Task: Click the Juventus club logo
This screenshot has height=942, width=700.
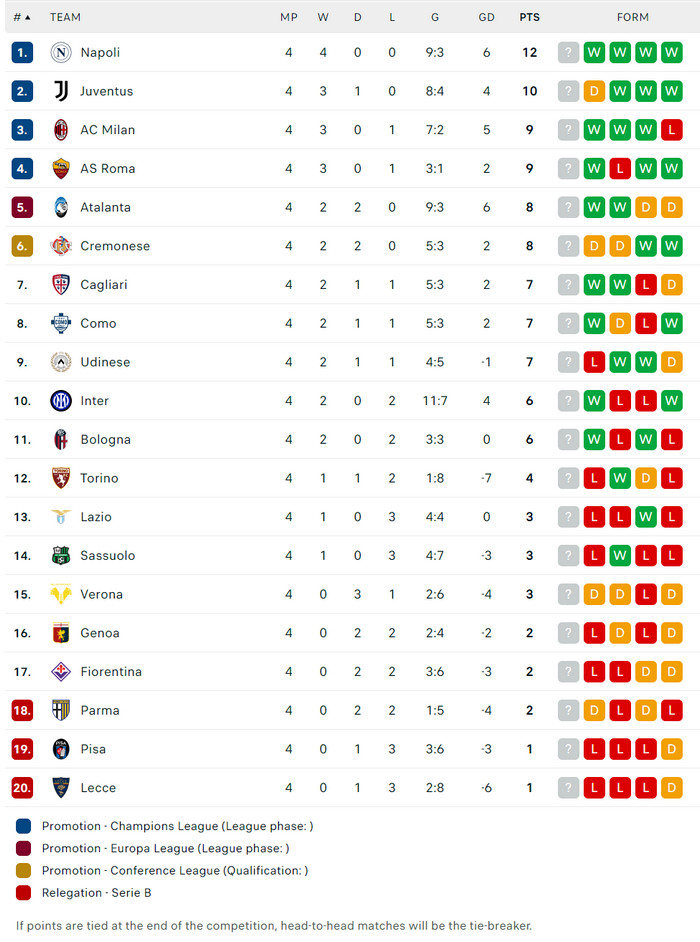Action: [61, 91]
